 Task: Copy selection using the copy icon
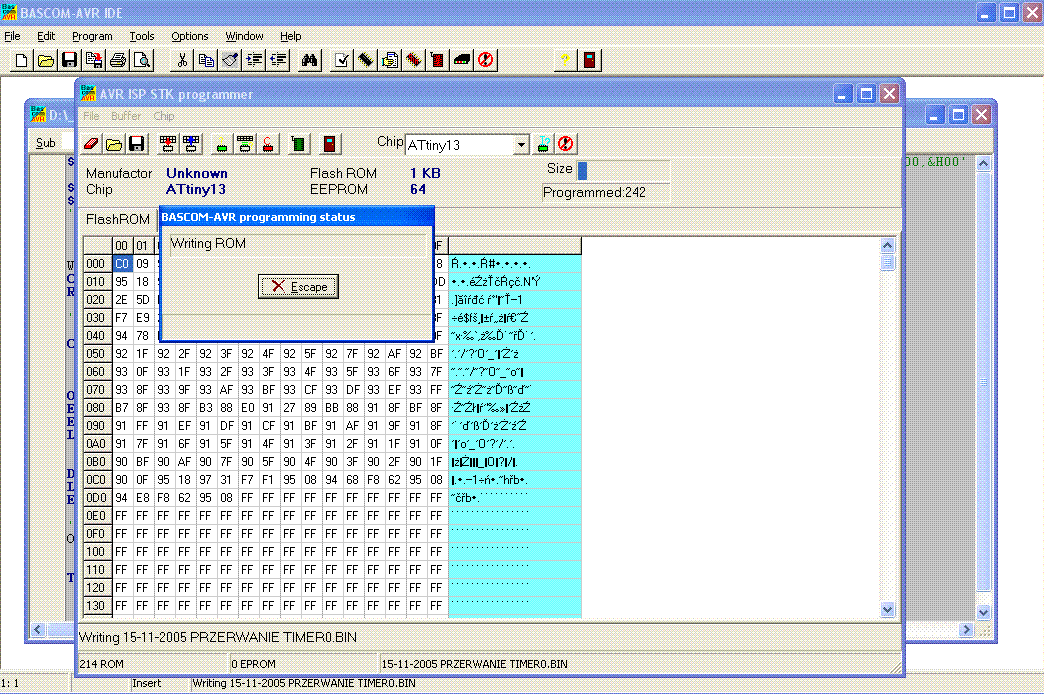(206, 61)
